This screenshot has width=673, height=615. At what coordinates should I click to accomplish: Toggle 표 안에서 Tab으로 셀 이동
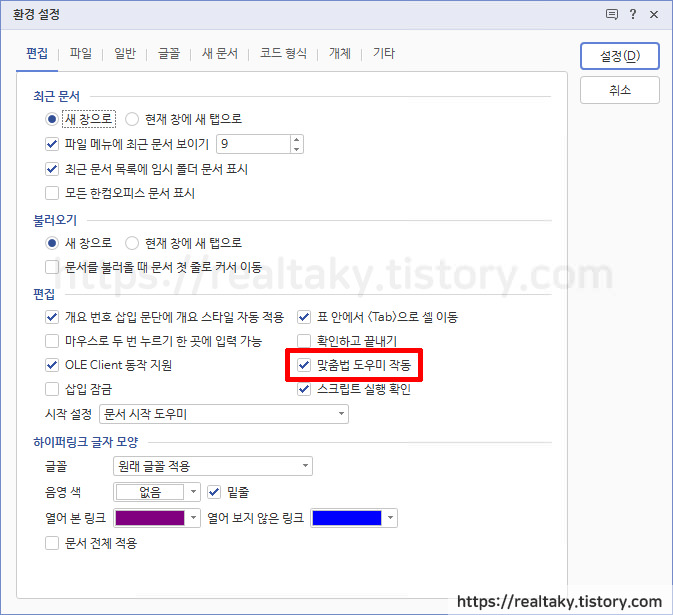[x=304, y=317]
